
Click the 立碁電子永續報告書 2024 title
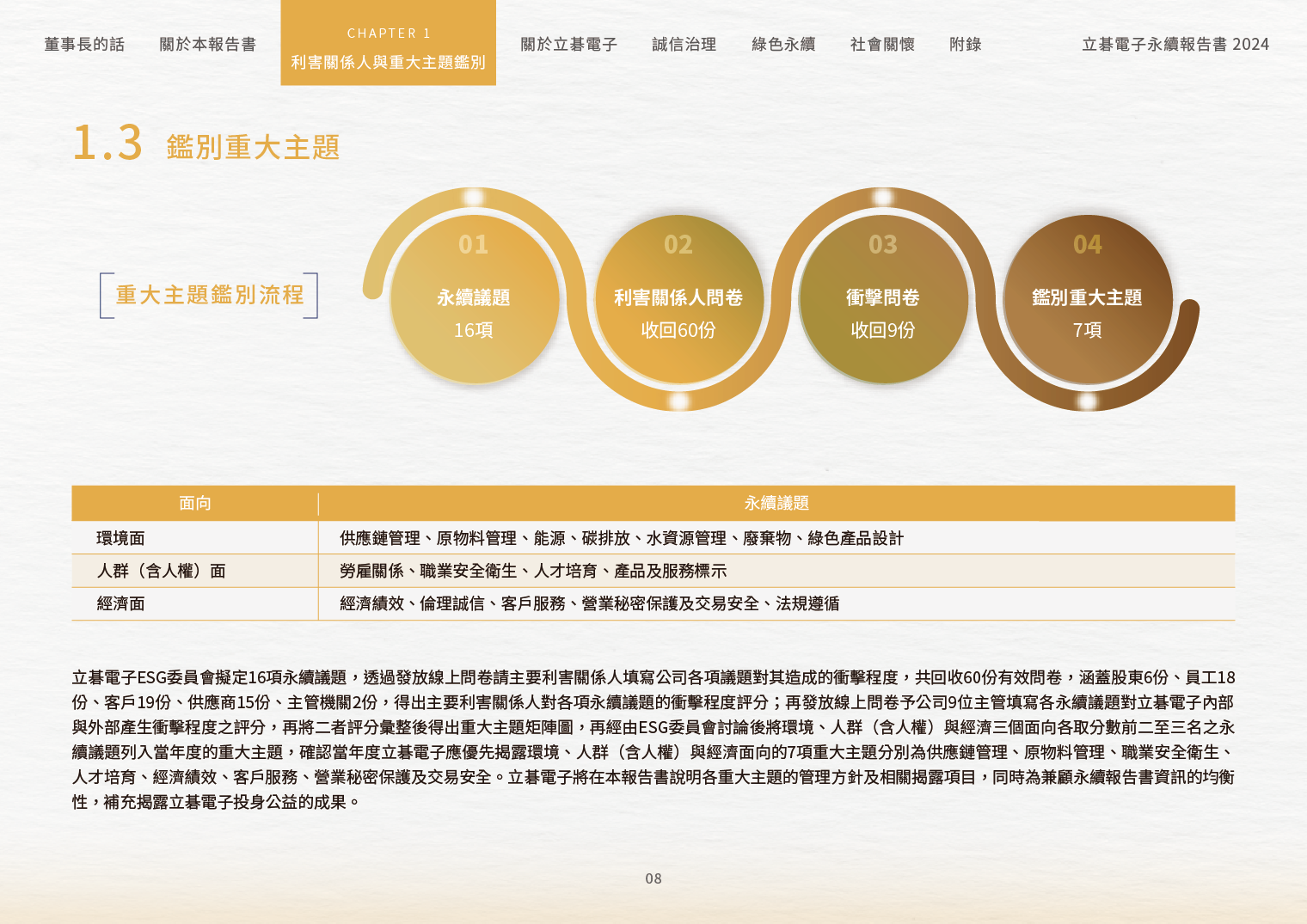[x=1175, y=44]
